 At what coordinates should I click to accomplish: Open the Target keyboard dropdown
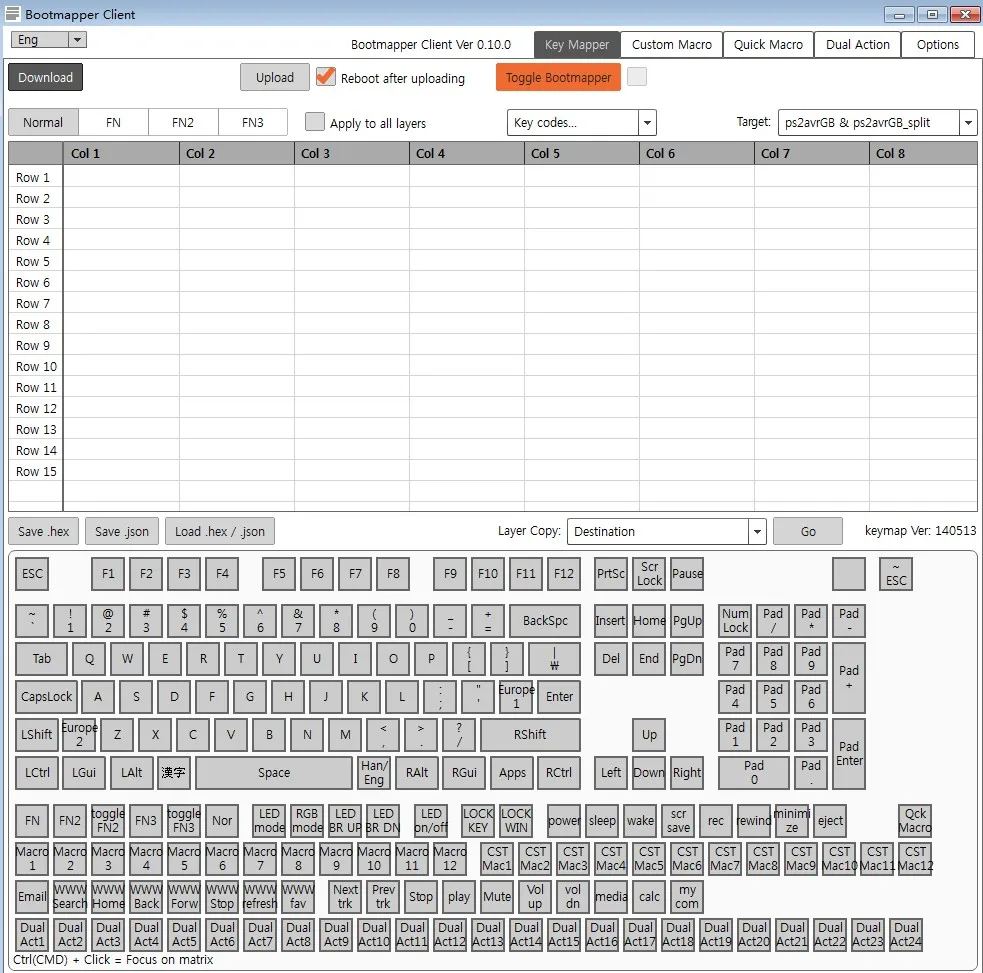coord(877,122)
